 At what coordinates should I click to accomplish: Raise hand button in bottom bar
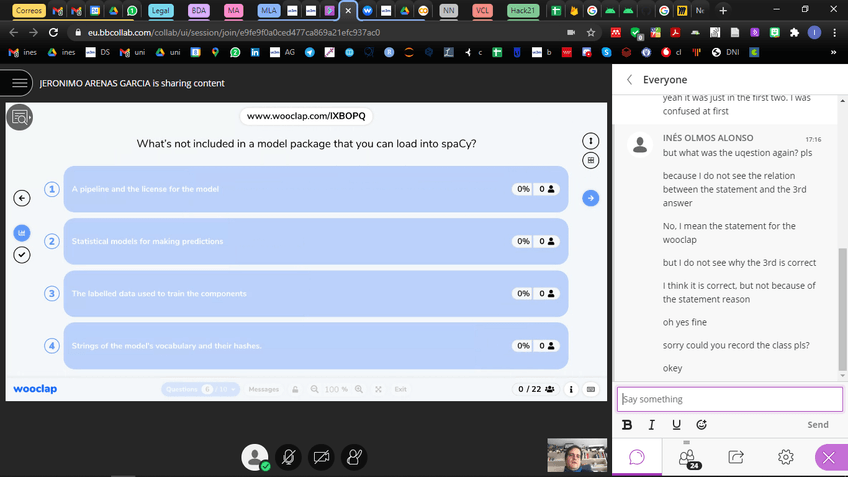[354, 457]
